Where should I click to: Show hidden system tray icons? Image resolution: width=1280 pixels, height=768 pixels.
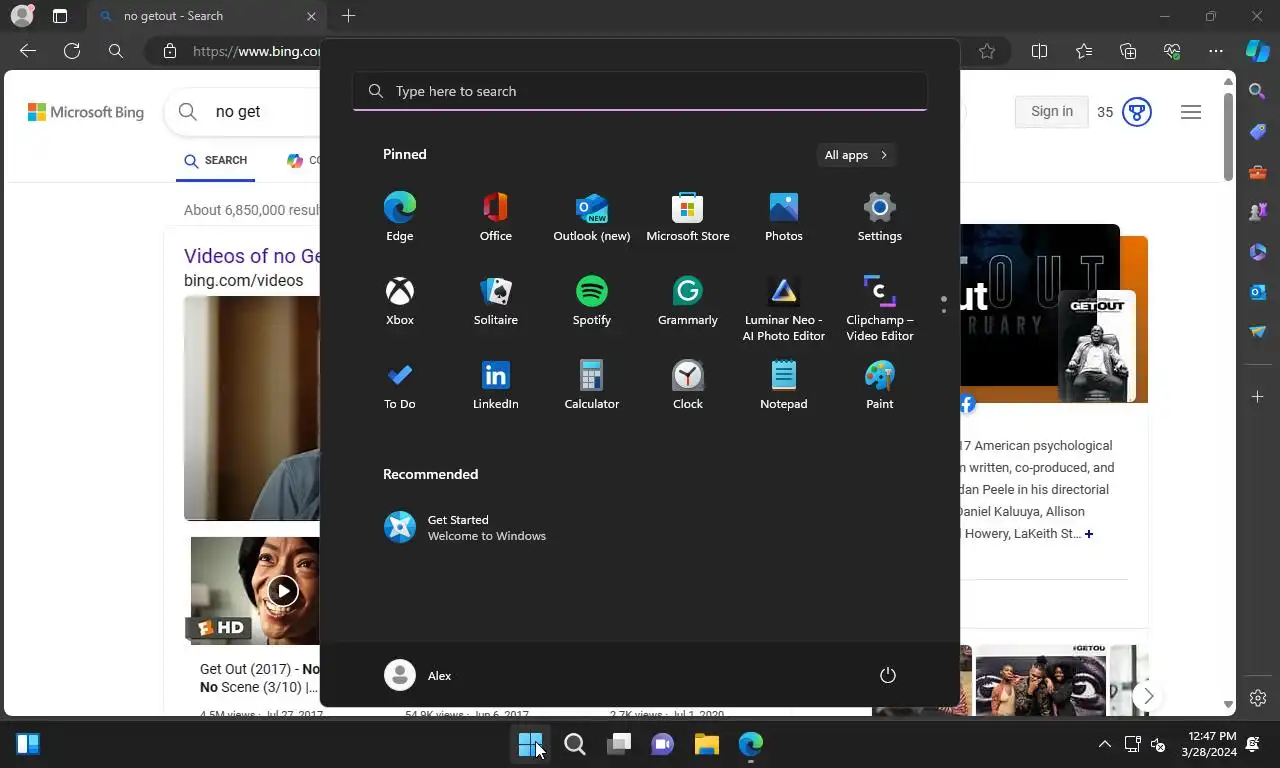(x=1104, y=744)
